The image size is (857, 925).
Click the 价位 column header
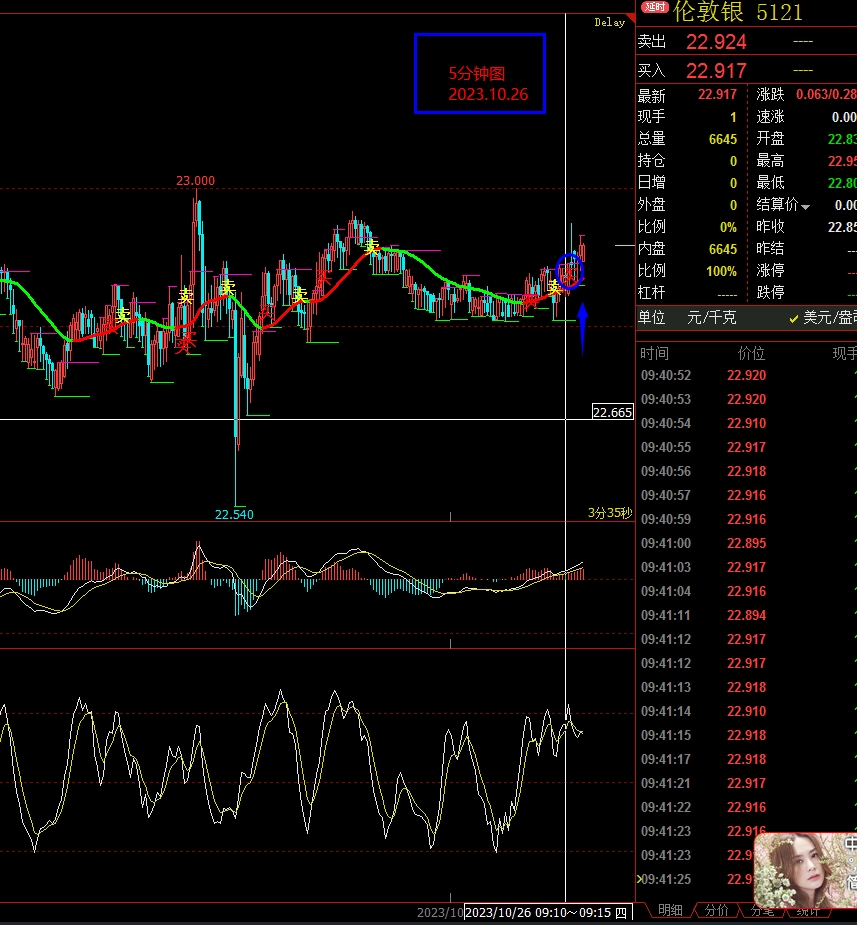pyautogui.click(x=751, y=353)
